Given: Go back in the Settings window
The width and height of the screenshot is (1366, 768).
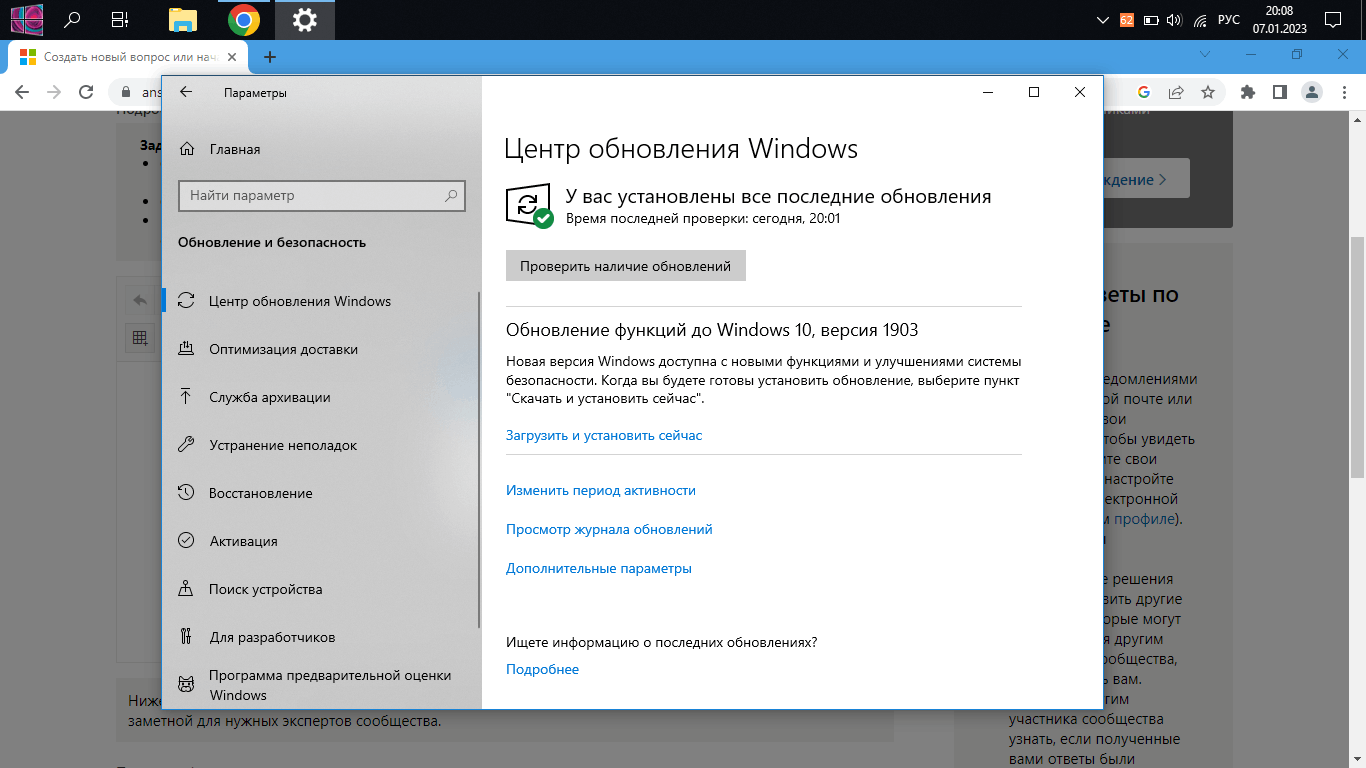Looking at the screenshot, I should 185,92.
